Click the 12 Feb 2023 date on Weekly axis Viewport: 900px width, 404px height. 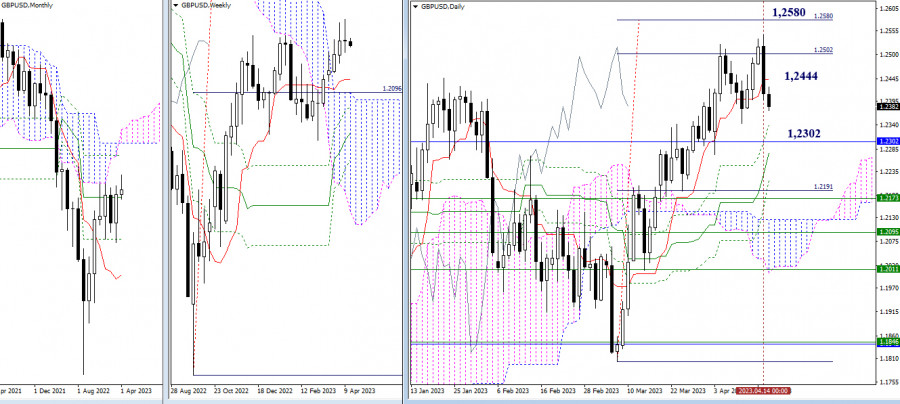(x=319, y=391)
